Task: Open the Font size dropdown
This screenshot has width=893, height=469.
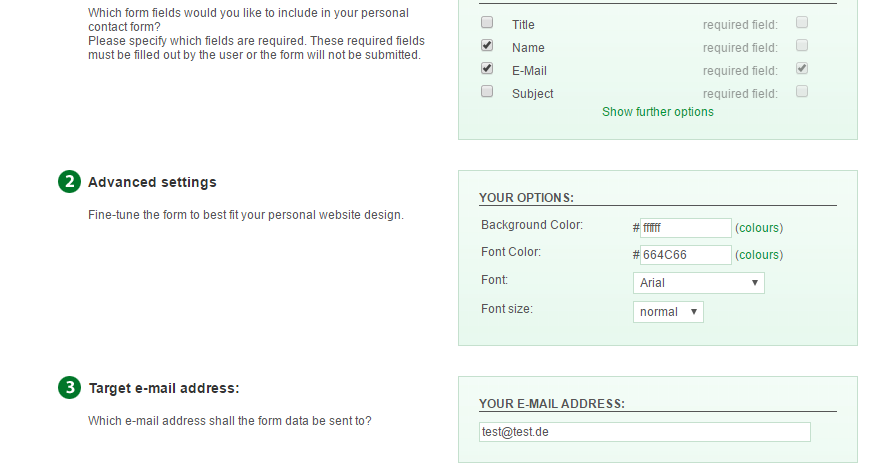Action: [x=668, y=312]
